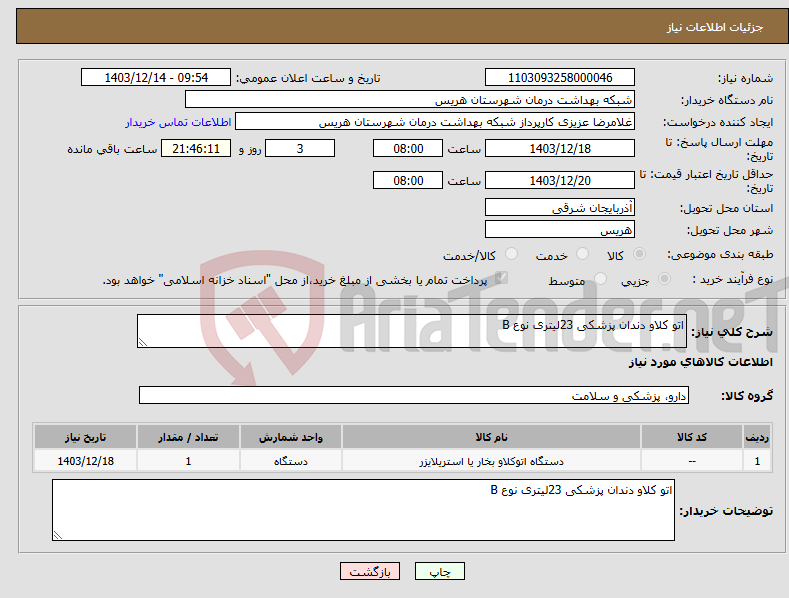789x598 pixels.
Task: Click the تعداد / مقدار column header
Action: tap(188, 437)
